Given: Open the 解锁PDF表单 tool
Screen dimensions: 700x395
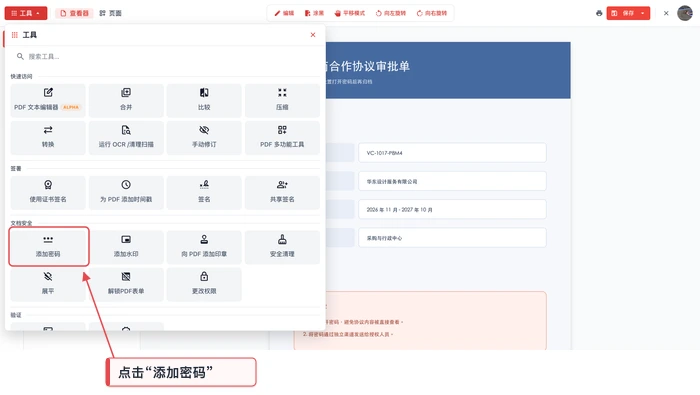Looking at the screenshot, I should pyautogui.click(x=126, y=284).
